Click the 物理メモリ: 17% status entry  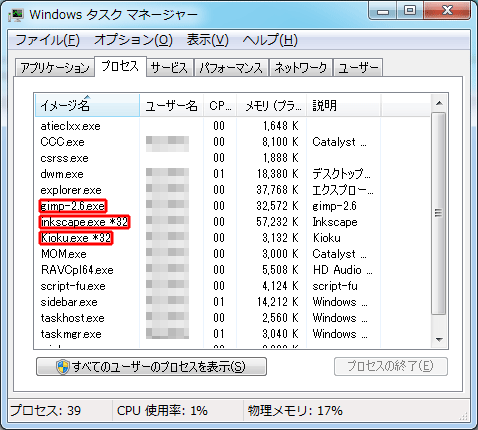pyautogui.click(x=295, y=410)
